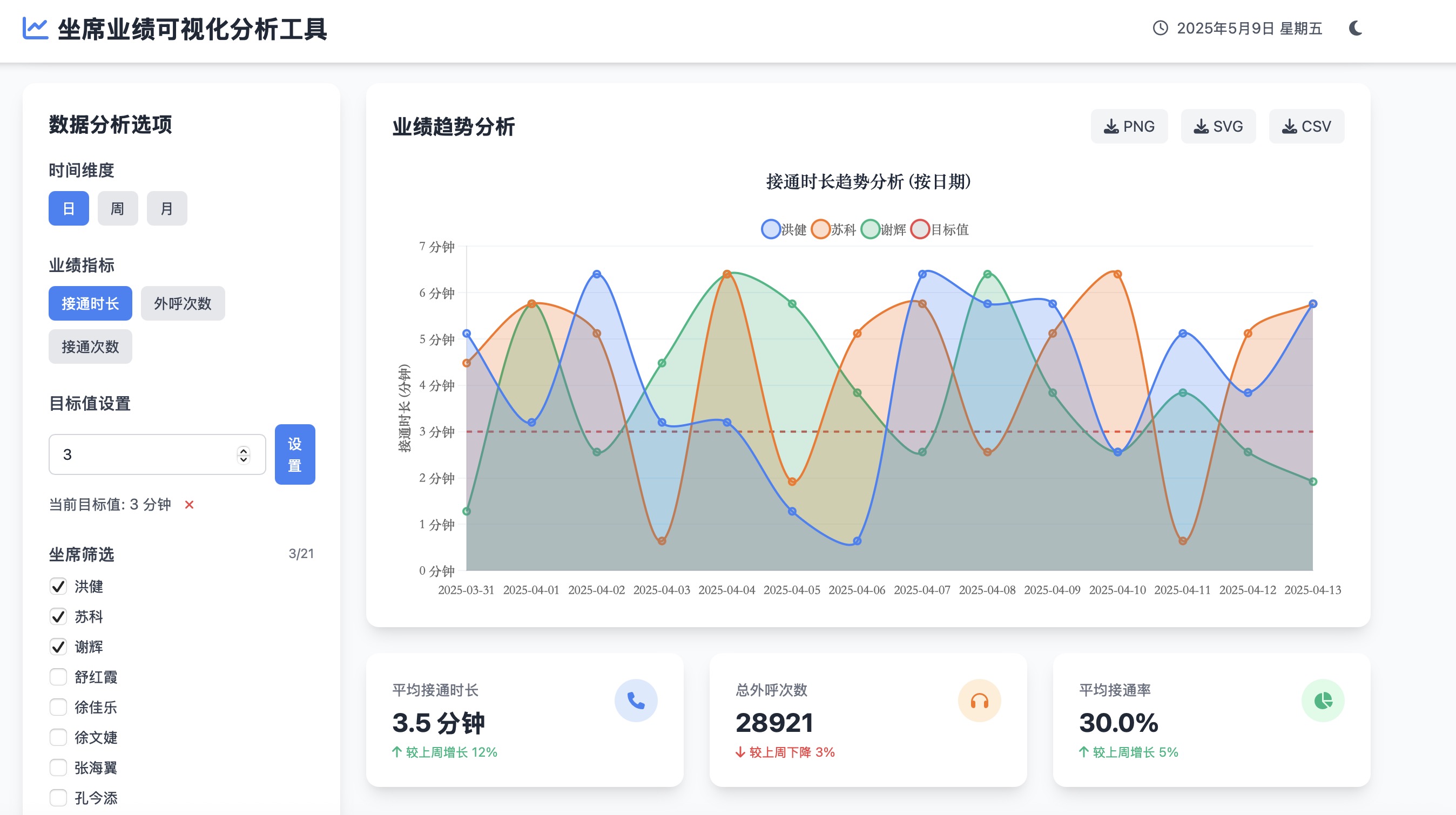Uncheck the 洪健 agent checkbox

[x=58, y=586]
